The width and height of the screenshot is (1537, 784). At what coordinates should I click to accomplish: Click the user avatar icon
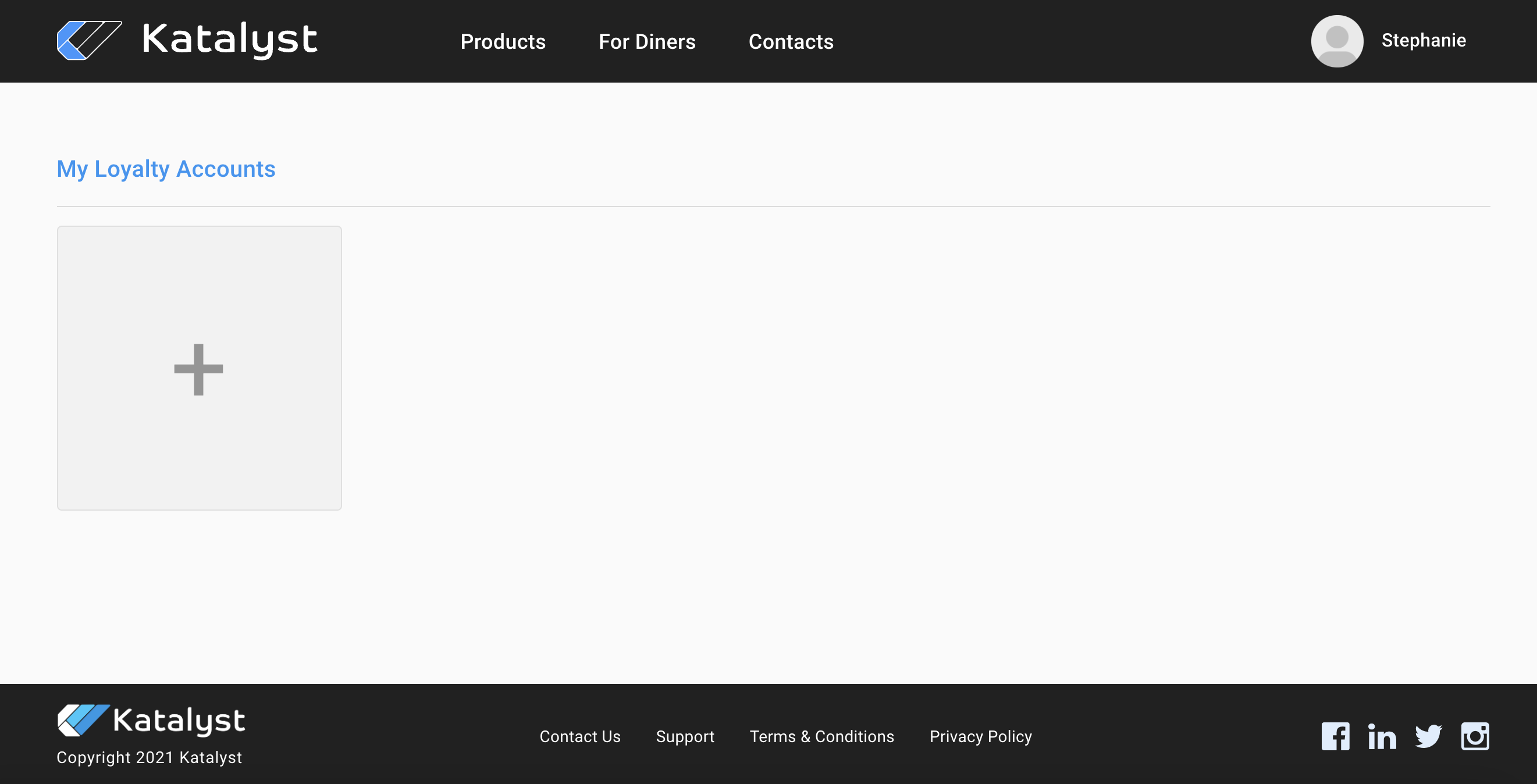pyautogui.click(x=1336, y=41)
